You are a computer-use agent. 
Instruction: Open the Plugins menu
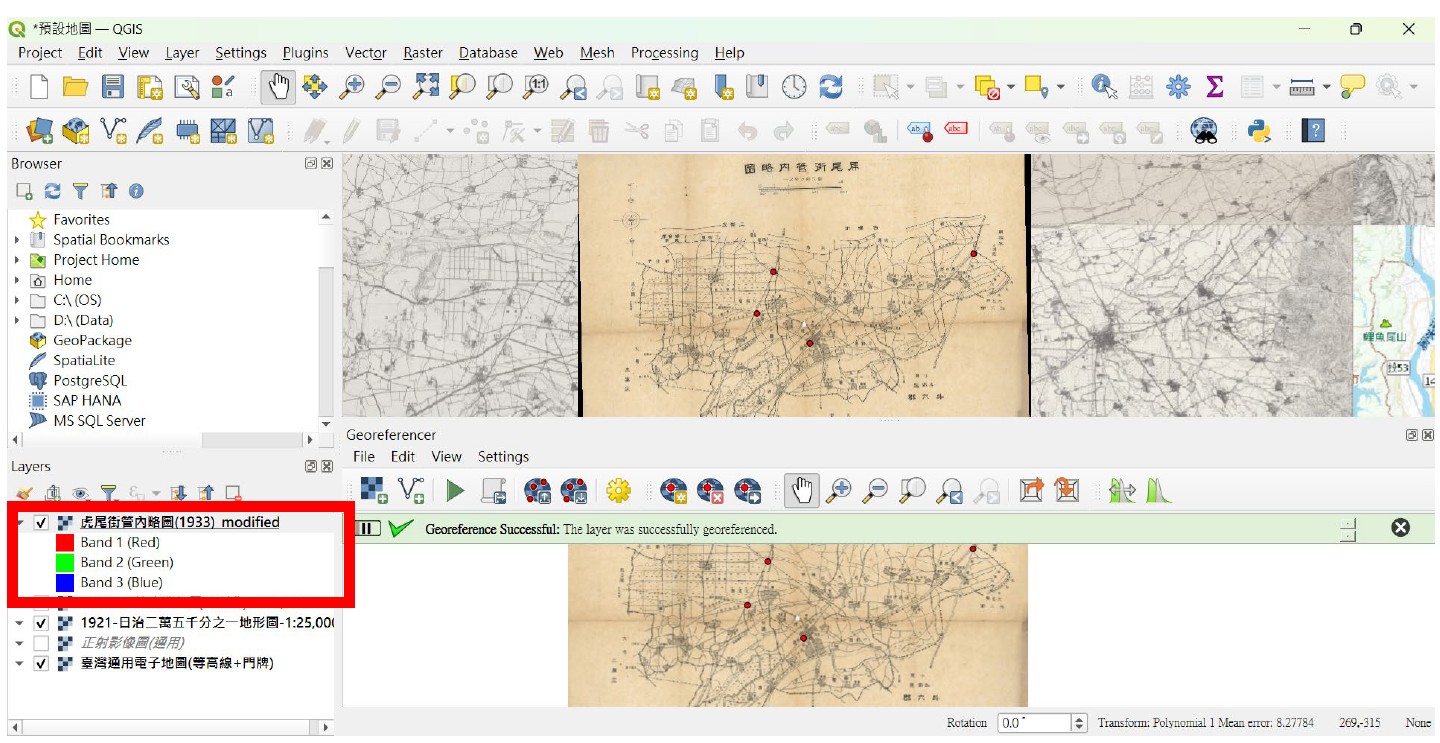tap(305, 53)
